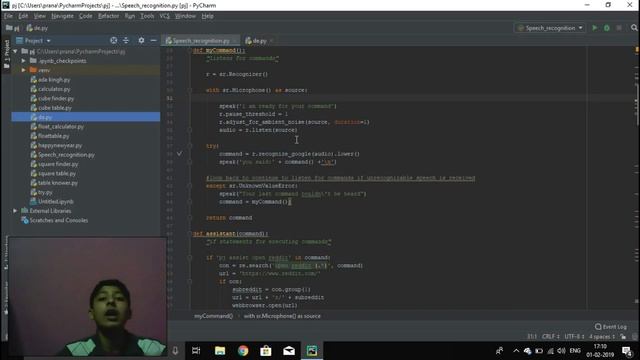Open float_calculator.py in the project tree
The height and width of the screenshot is (360, 640).
pos(57,127)
